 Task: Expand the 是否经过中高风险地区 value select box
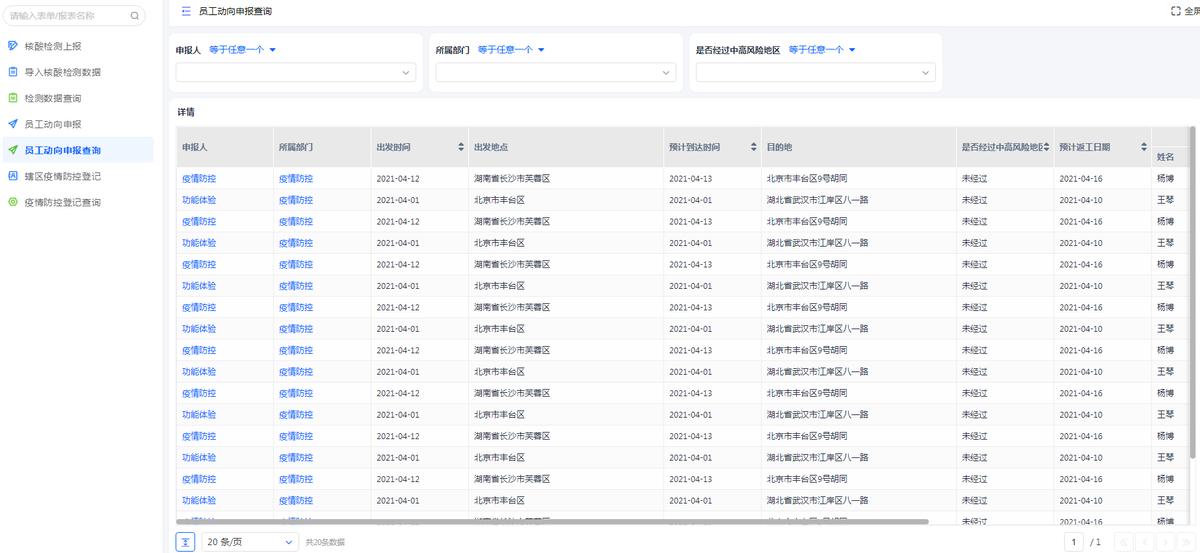coord(816,72)
